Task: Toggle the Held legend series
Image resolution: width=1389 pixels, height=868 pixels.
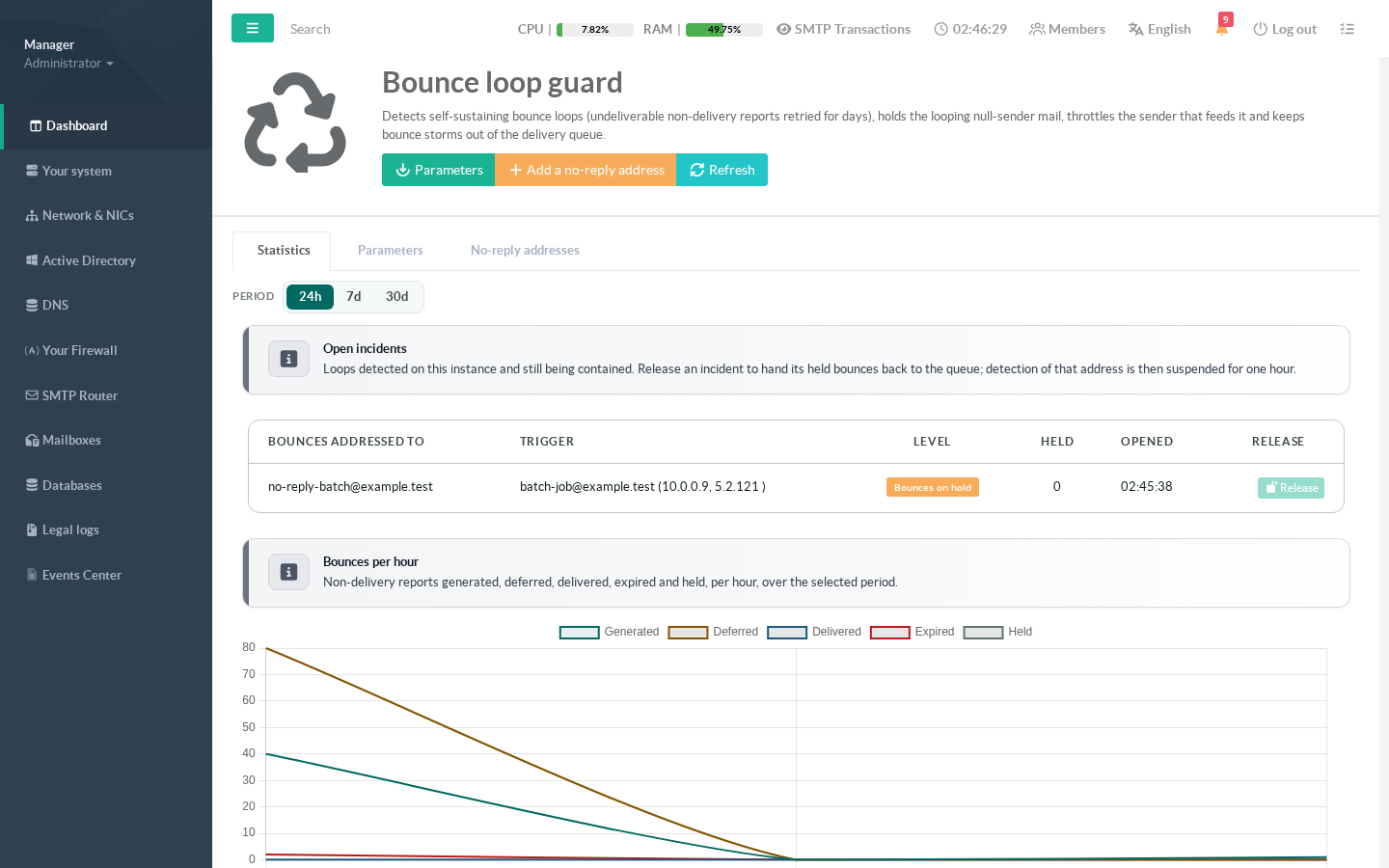Action: point(998,633)
